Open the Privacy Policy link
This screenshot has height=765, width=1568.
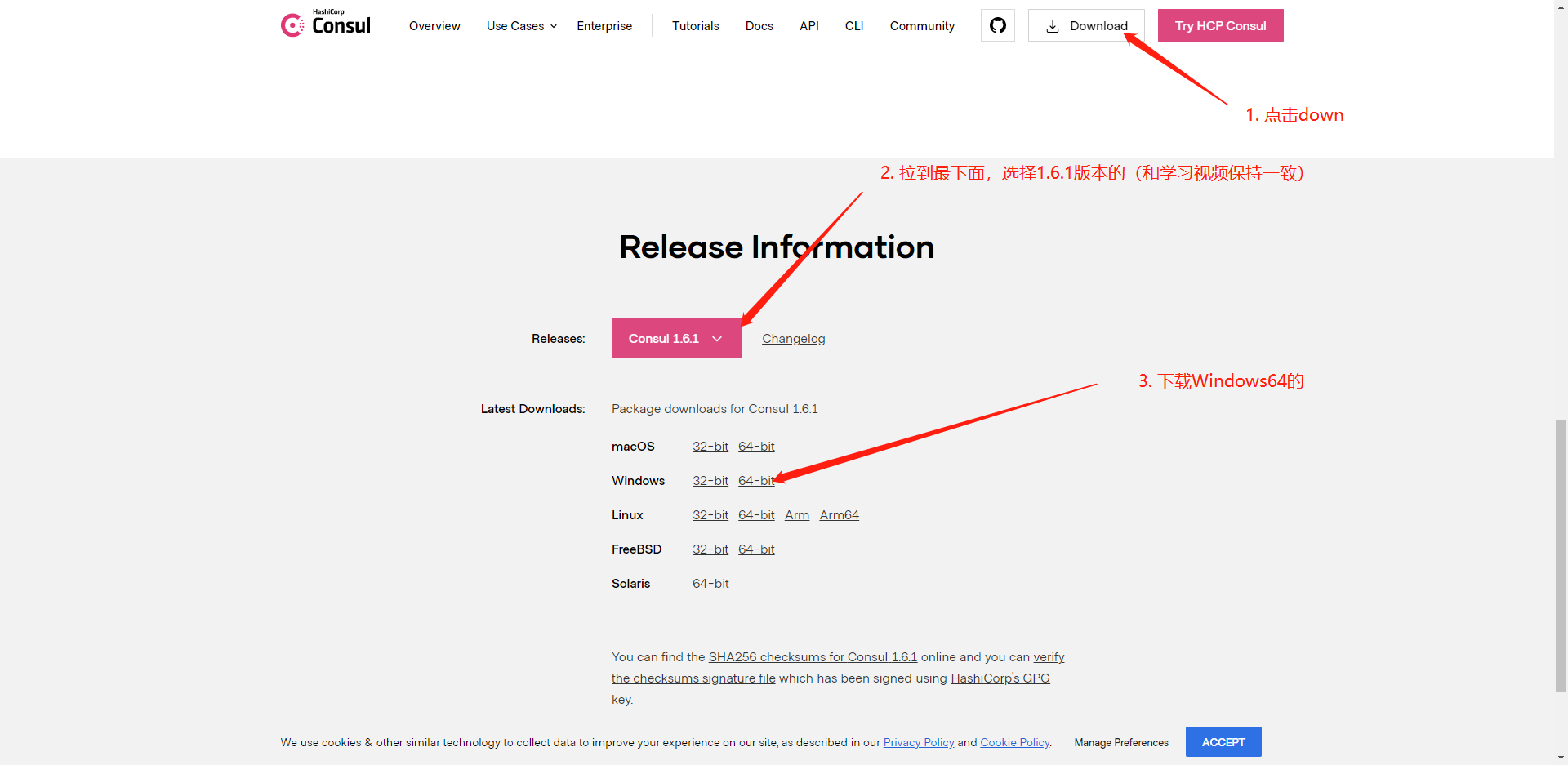click(x=919, y=742)
